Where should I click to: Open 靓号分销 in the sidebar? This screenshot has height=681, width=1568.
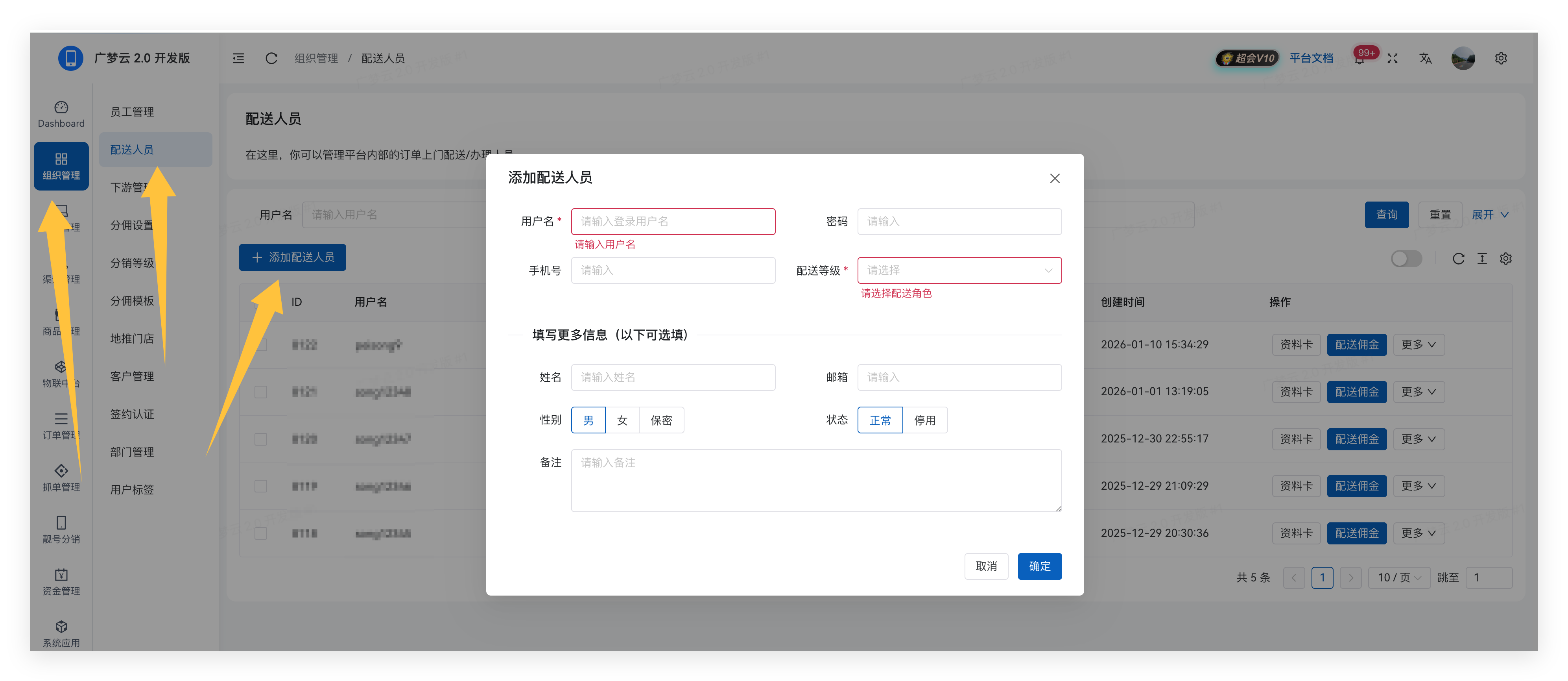click(x=61, y=529)
